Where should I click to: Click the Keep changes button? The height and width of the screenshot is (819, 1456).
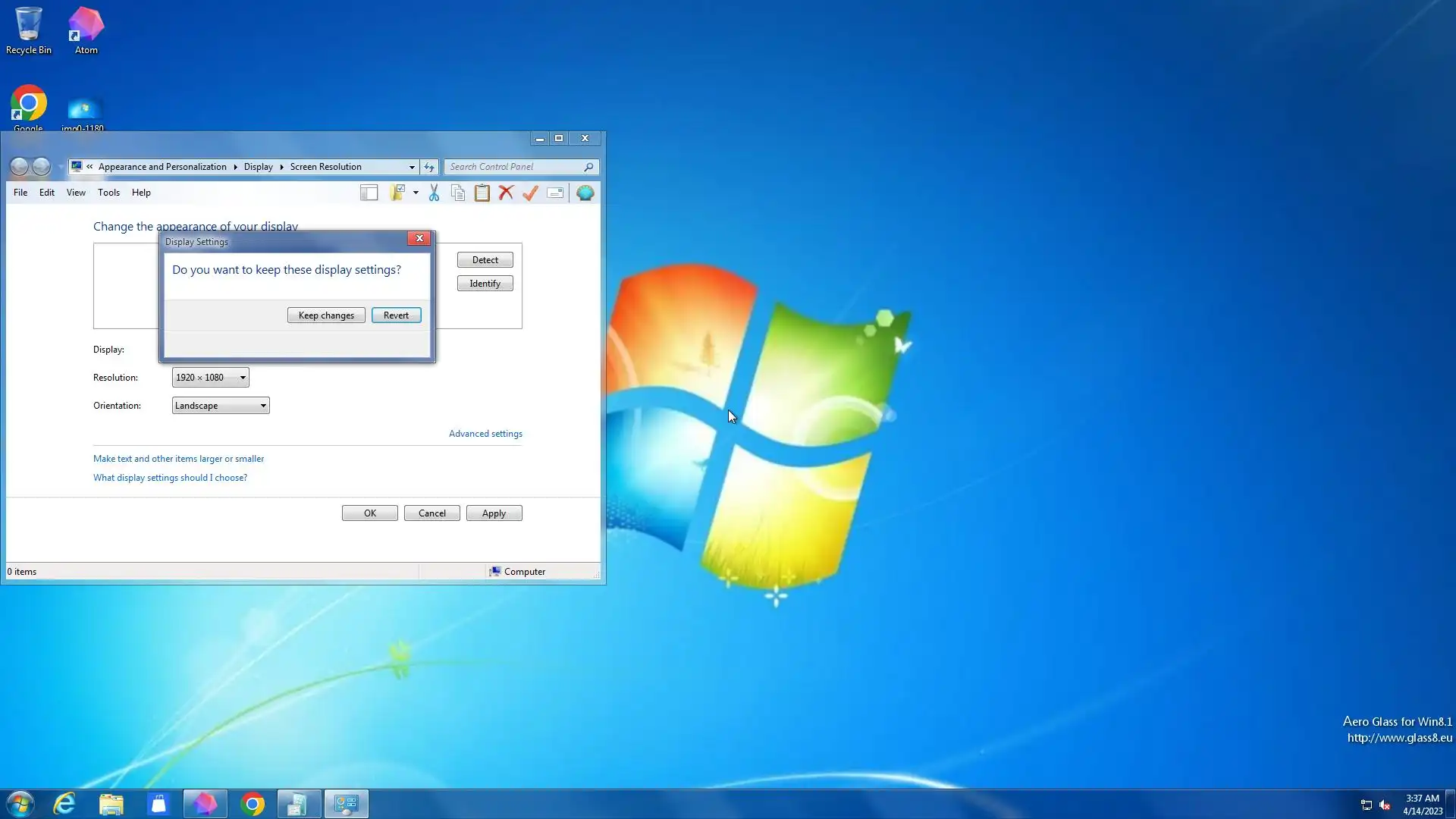point(326,315)
